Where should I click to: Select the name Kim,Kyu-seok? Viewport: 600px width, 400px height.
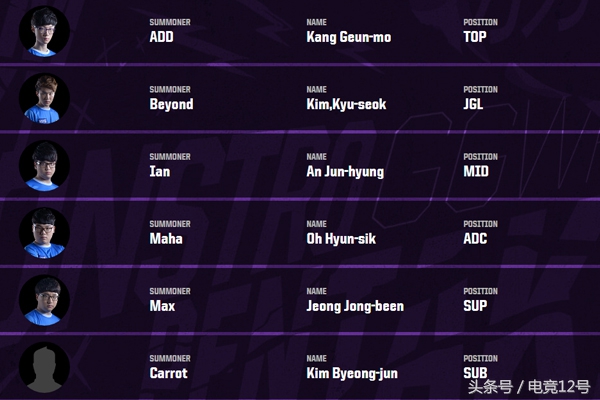tap(346, 104)
